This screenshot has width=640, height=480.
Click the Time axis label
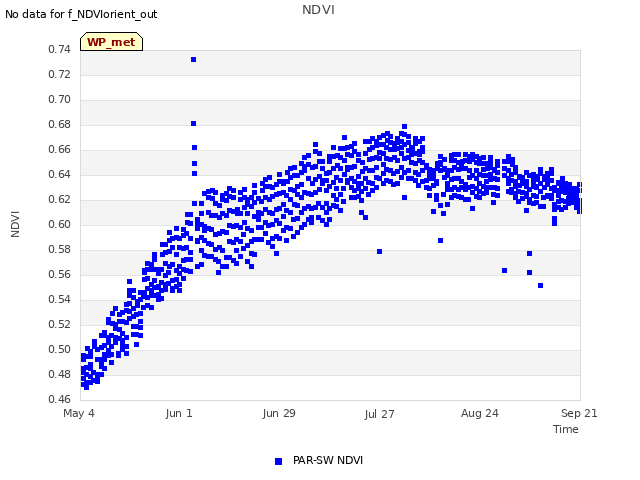coord(565,429)
